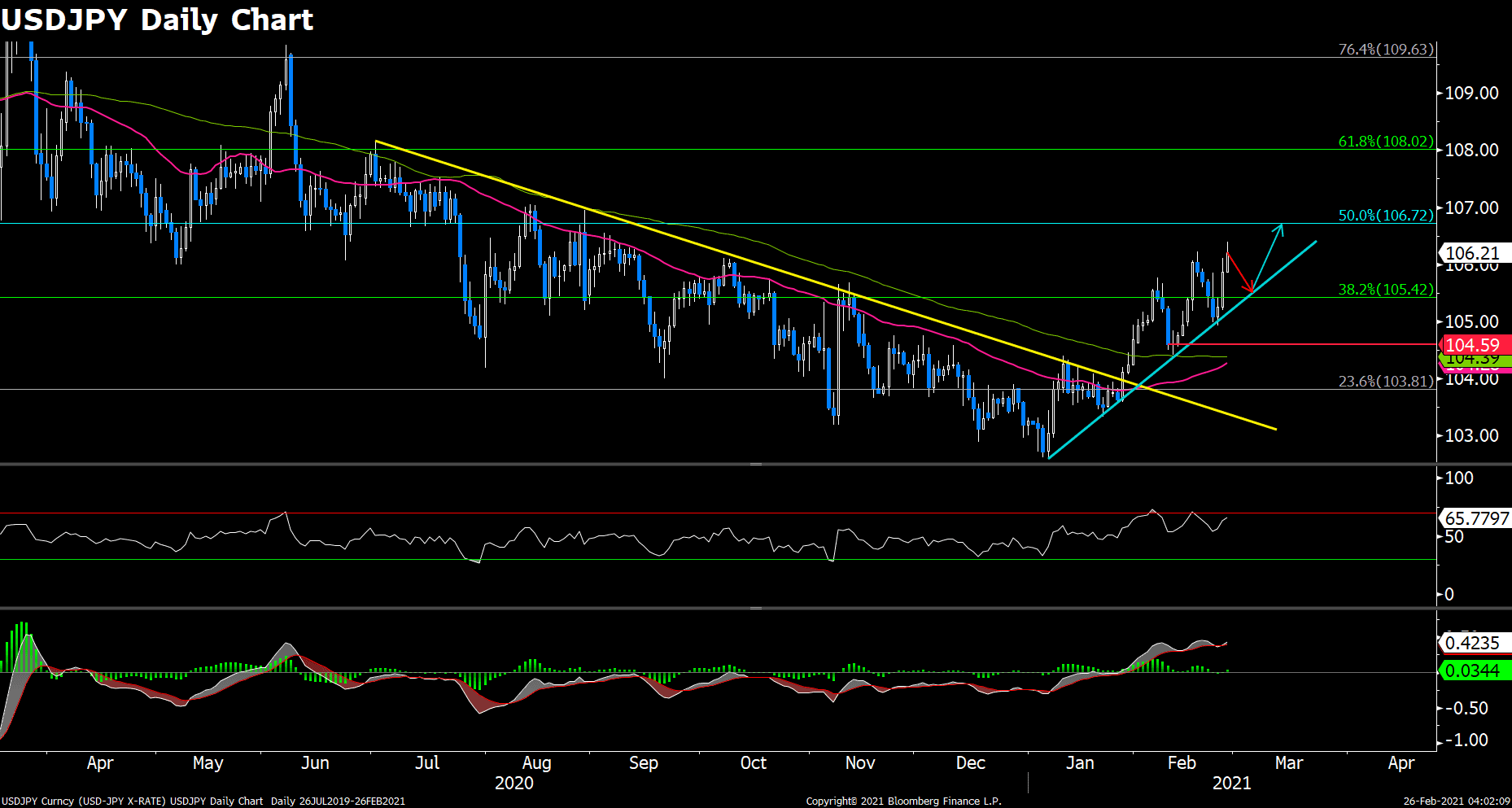
Task: Click the Oct label on the time axis
Action: [x=753, y=763]
